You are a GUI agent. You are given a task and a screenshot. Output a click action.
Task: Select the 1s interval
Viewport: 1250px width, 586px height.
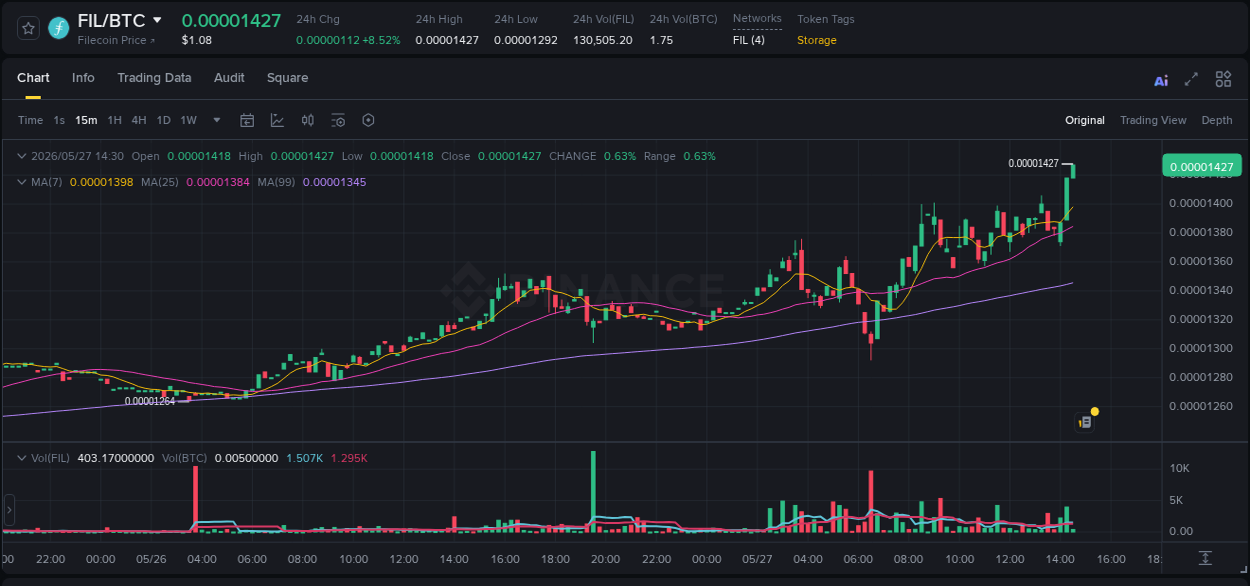(x=59, y=120)
